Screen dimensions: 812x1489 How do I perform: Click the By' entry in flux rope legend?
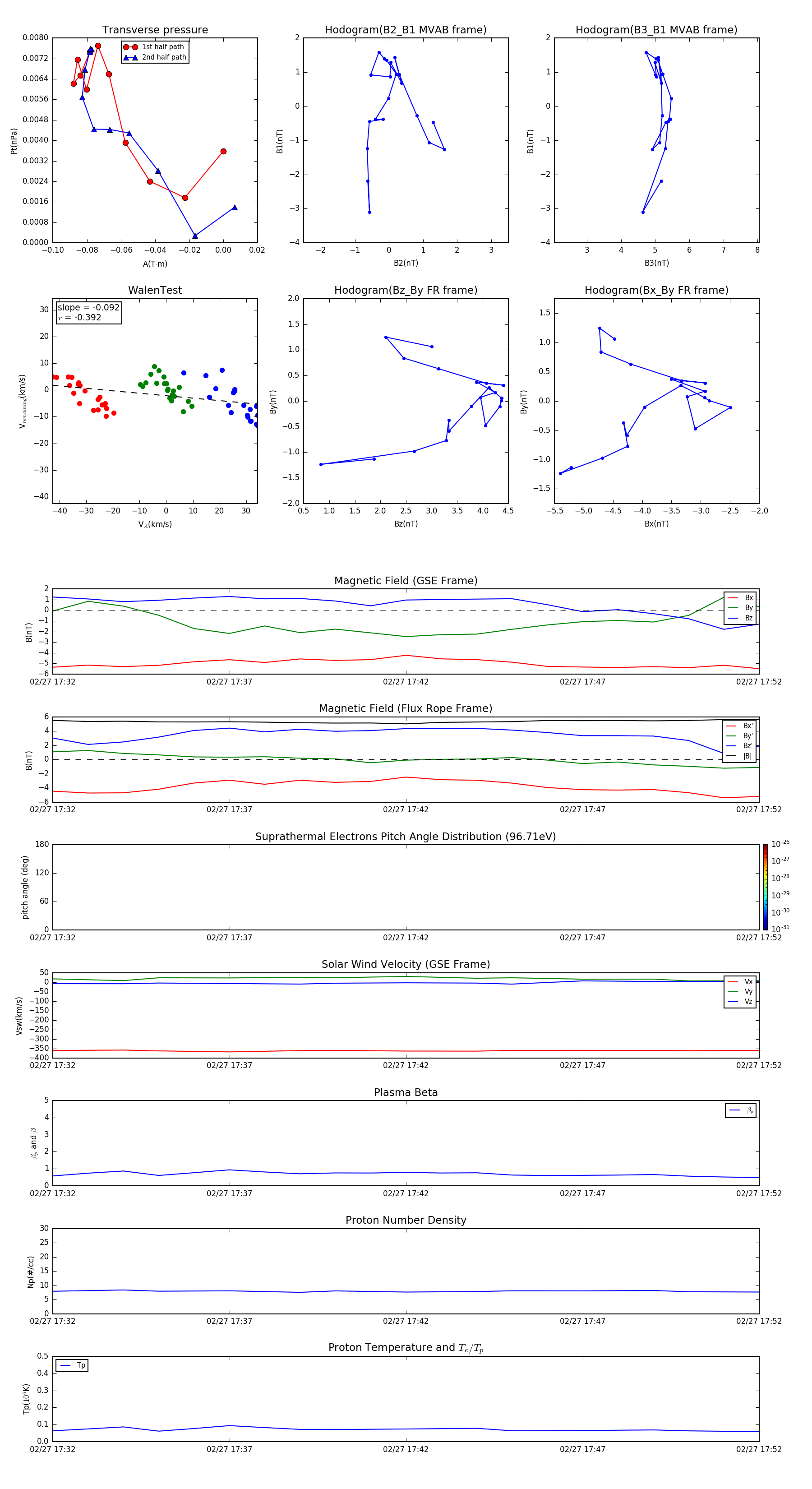(x=739, y=736)
